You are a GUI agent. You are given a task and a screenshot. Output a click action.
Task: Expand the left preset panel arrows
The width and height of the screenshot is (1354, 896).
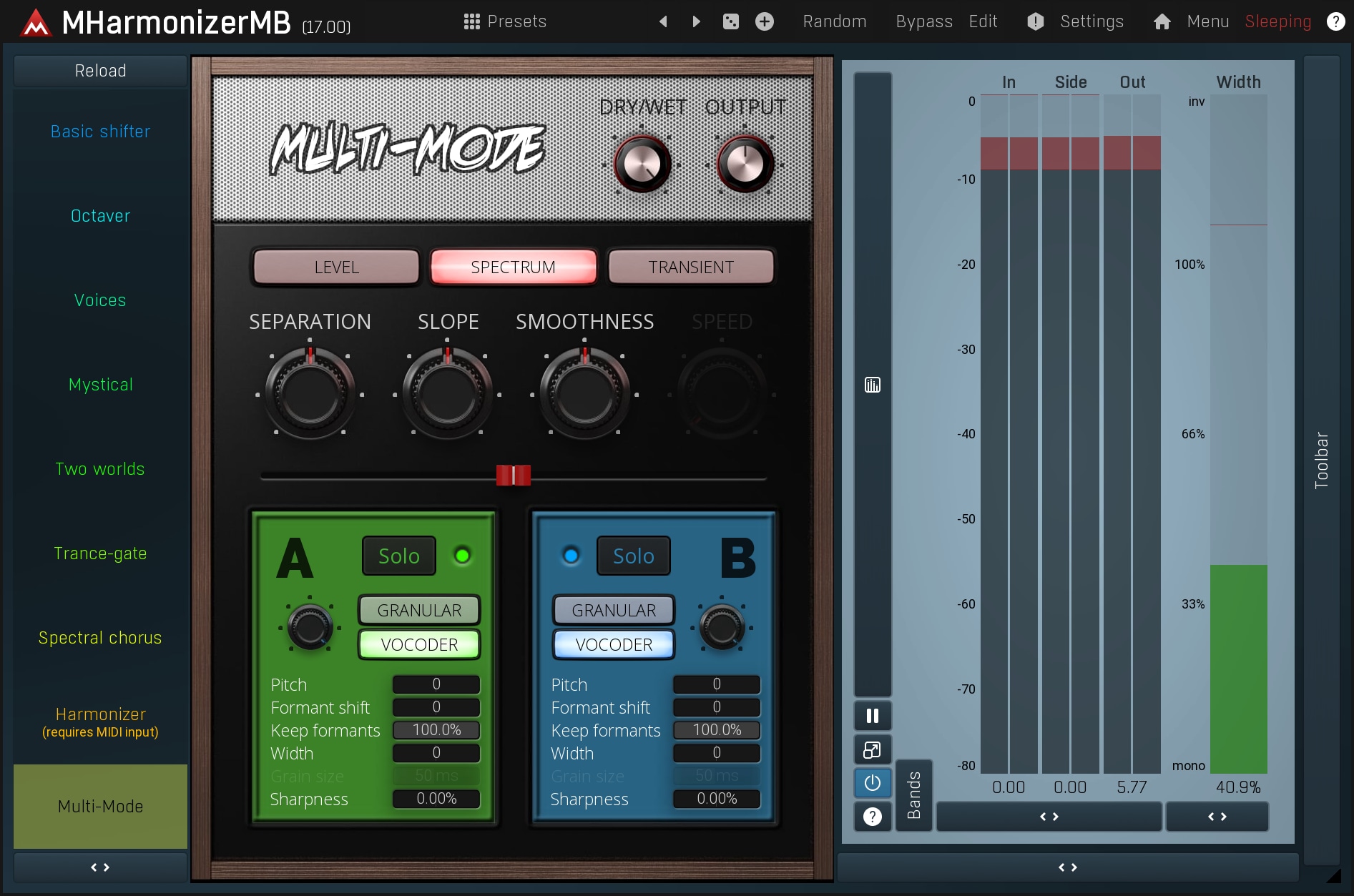[x=100, y=867]
